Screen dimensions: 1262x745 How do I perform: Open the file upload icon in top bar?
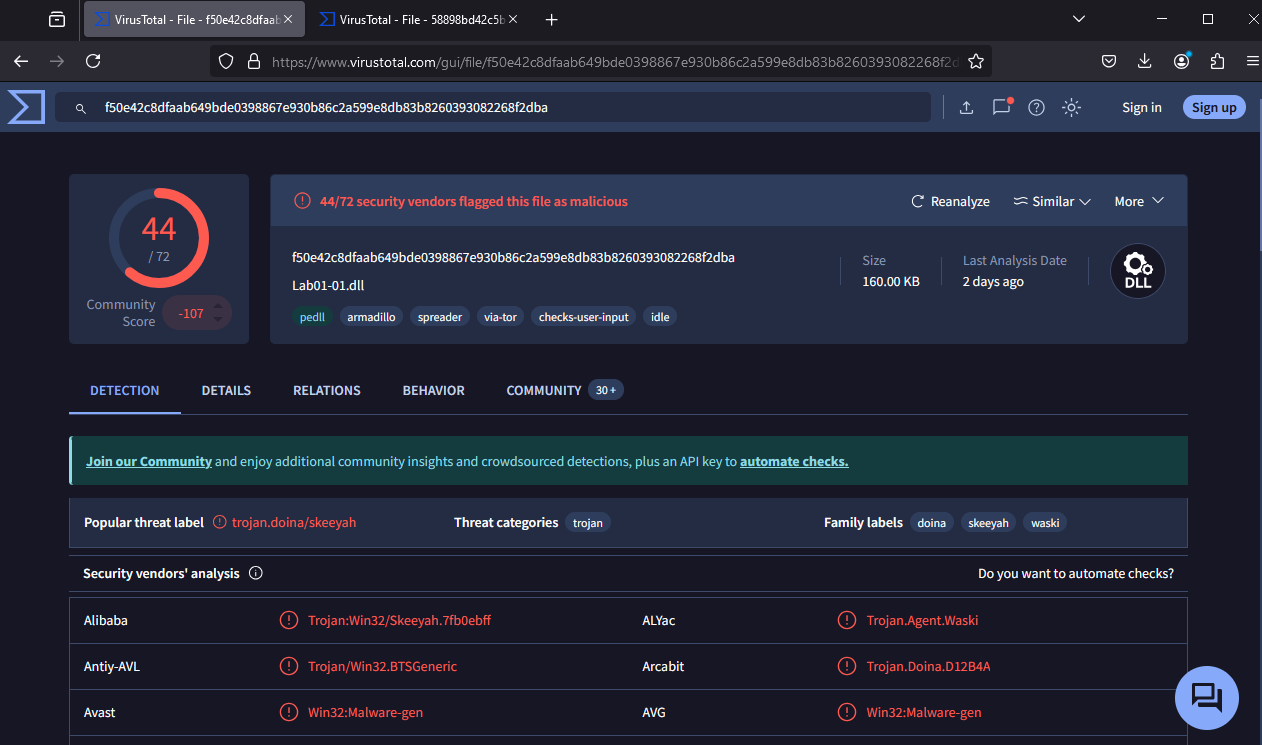click(x=966, y=107)
